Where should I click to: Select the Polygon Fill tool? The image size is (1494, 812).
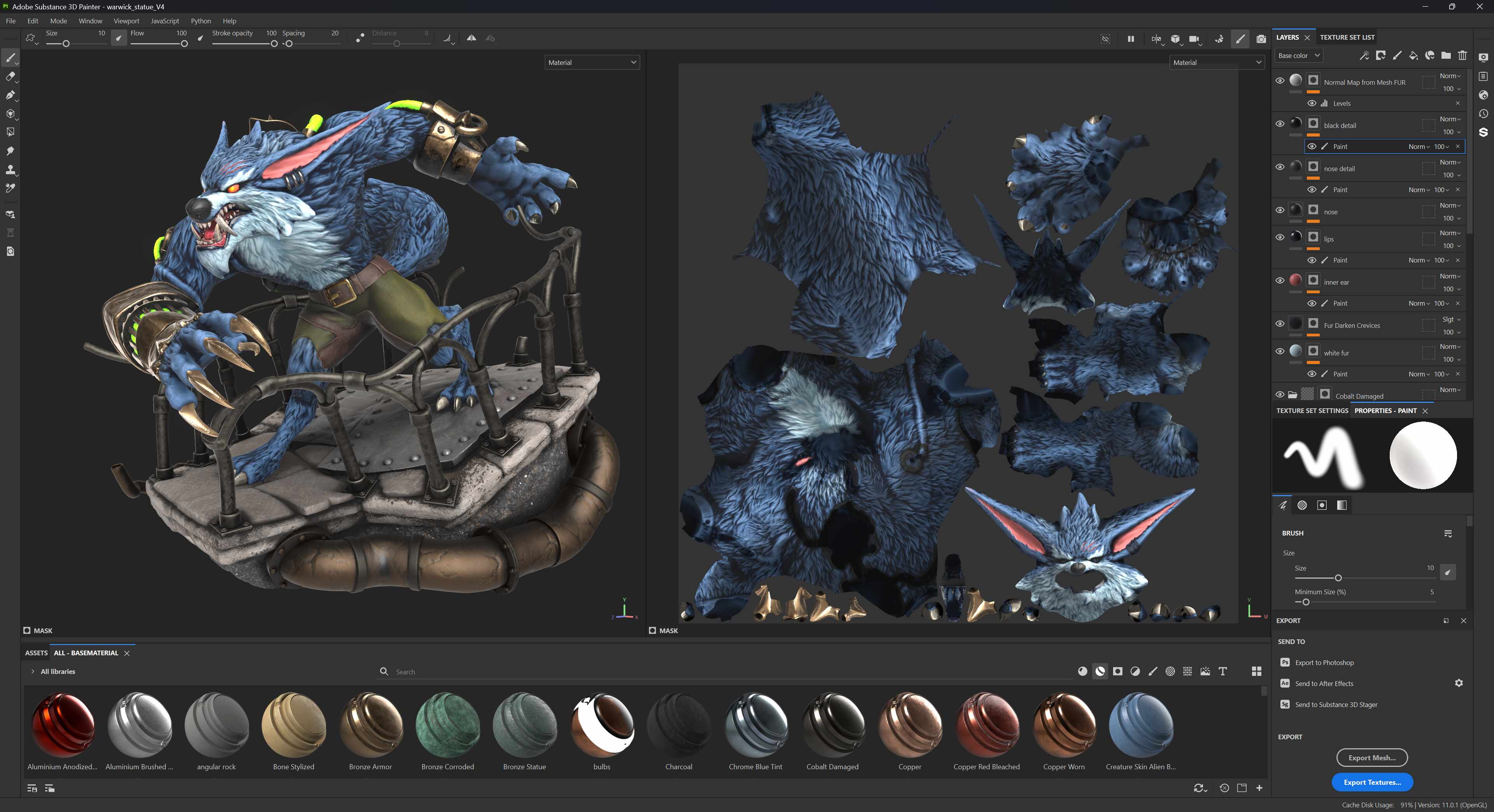pyautogui.click(x=10, y=132)
